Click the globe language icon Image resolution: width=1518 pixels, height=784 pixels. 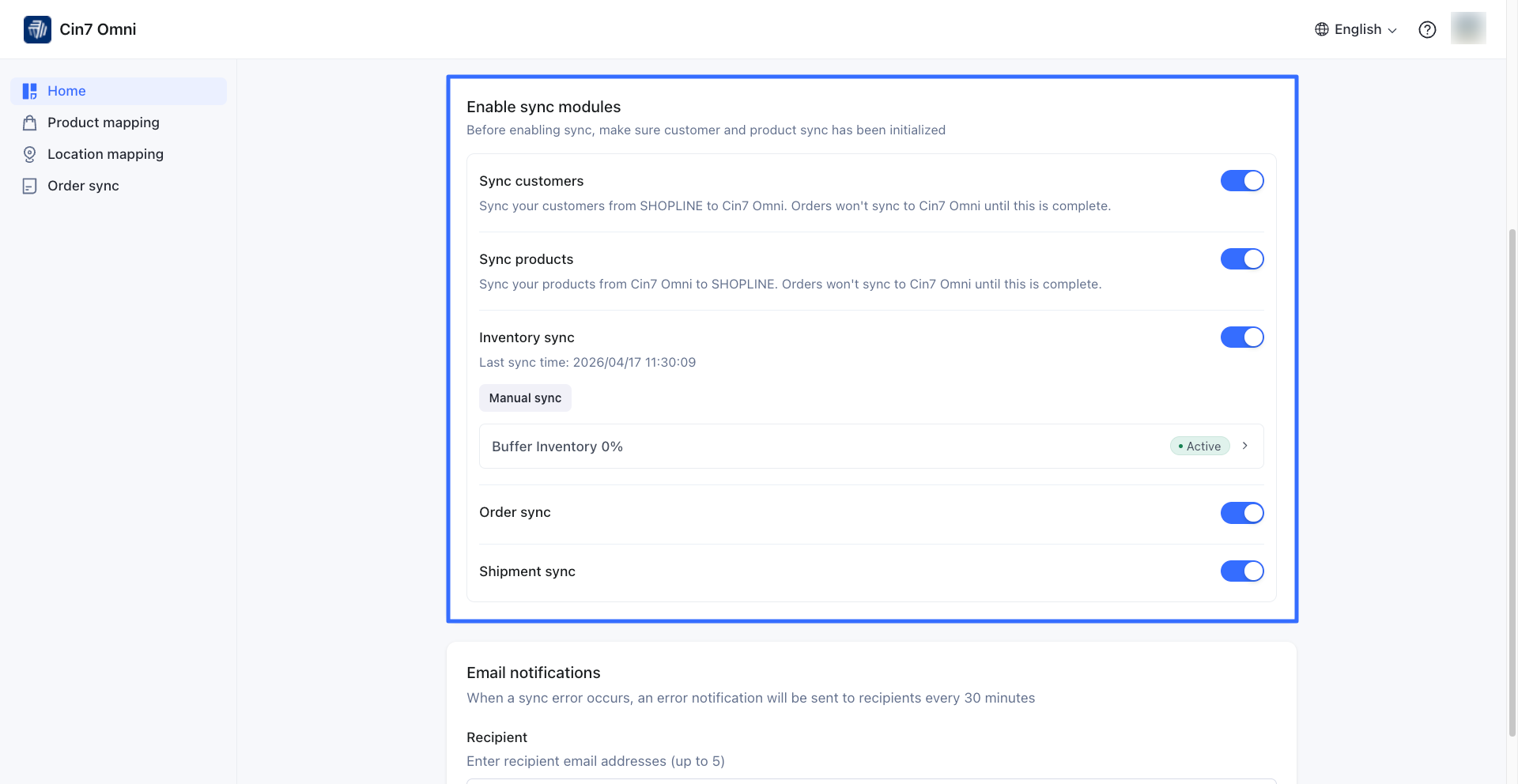click(1322, 29)
